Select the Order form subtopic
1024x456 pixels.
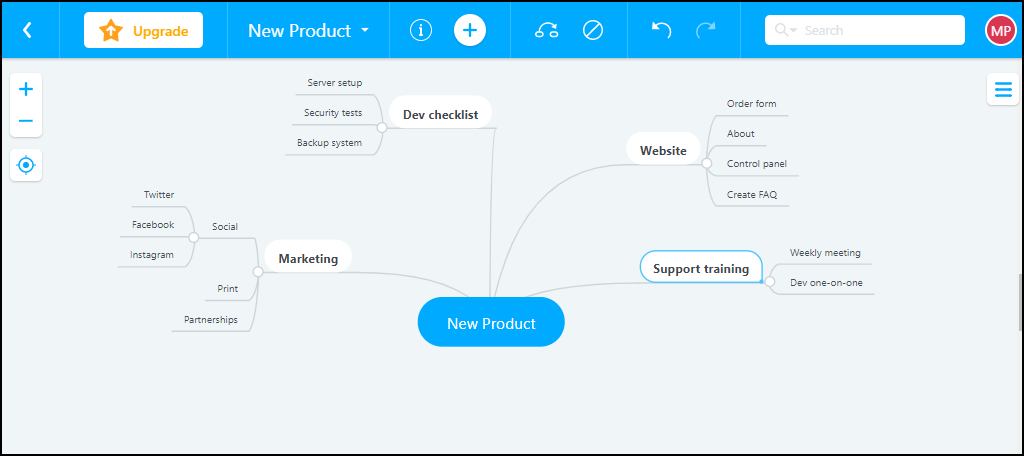click(x=752, y=104)
